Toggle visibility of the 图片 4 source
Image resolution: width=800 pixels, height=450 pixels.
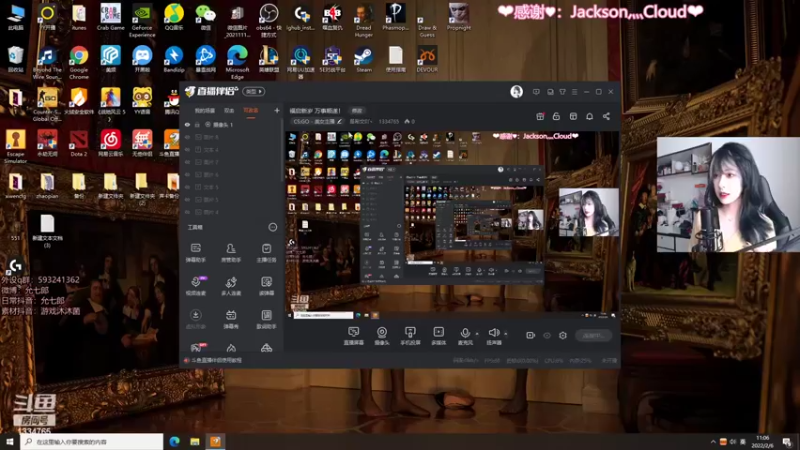click(x=187, y=212)
